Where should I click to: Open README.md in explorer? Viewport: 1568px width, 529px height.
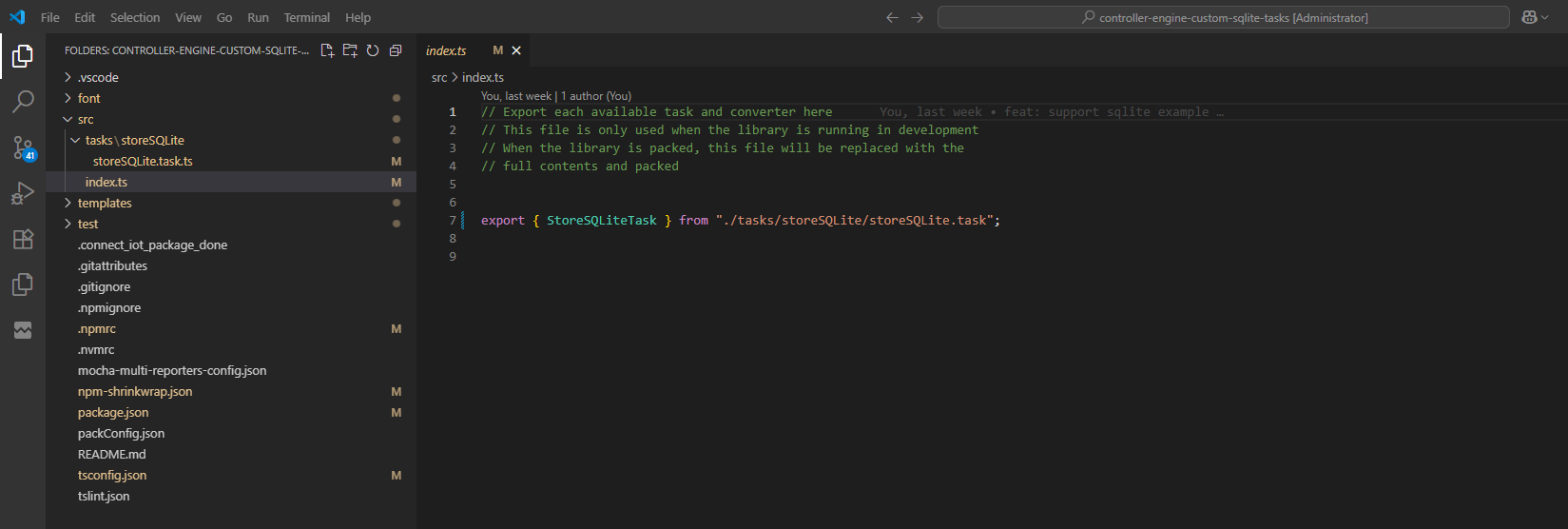[x=231, y=454]
